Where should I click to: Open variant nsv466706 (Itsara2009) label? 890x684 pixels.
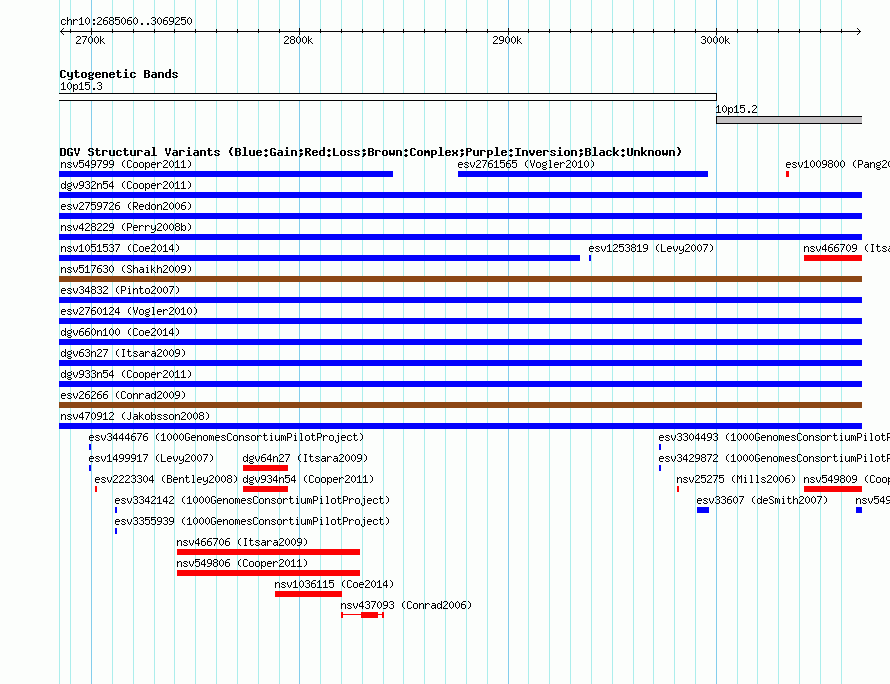click(x=242, y=542)
